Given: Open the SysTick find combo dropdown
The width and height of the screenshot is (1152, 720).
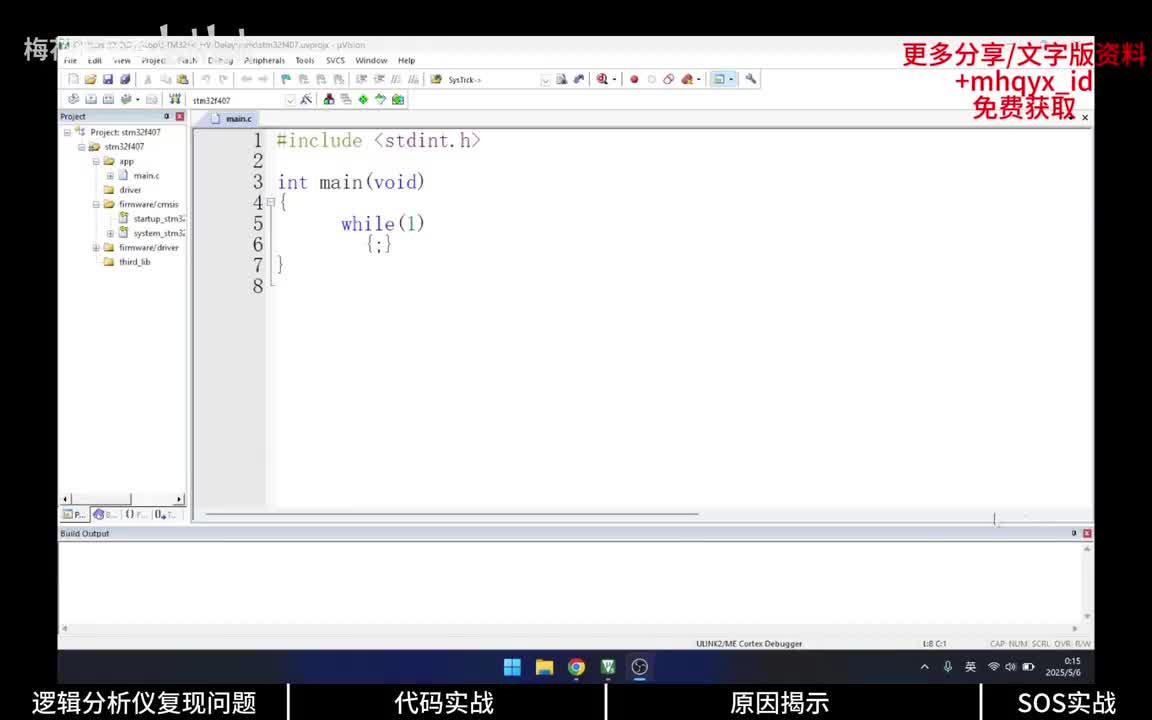Looking at the screenshot, I should point(545,80).
